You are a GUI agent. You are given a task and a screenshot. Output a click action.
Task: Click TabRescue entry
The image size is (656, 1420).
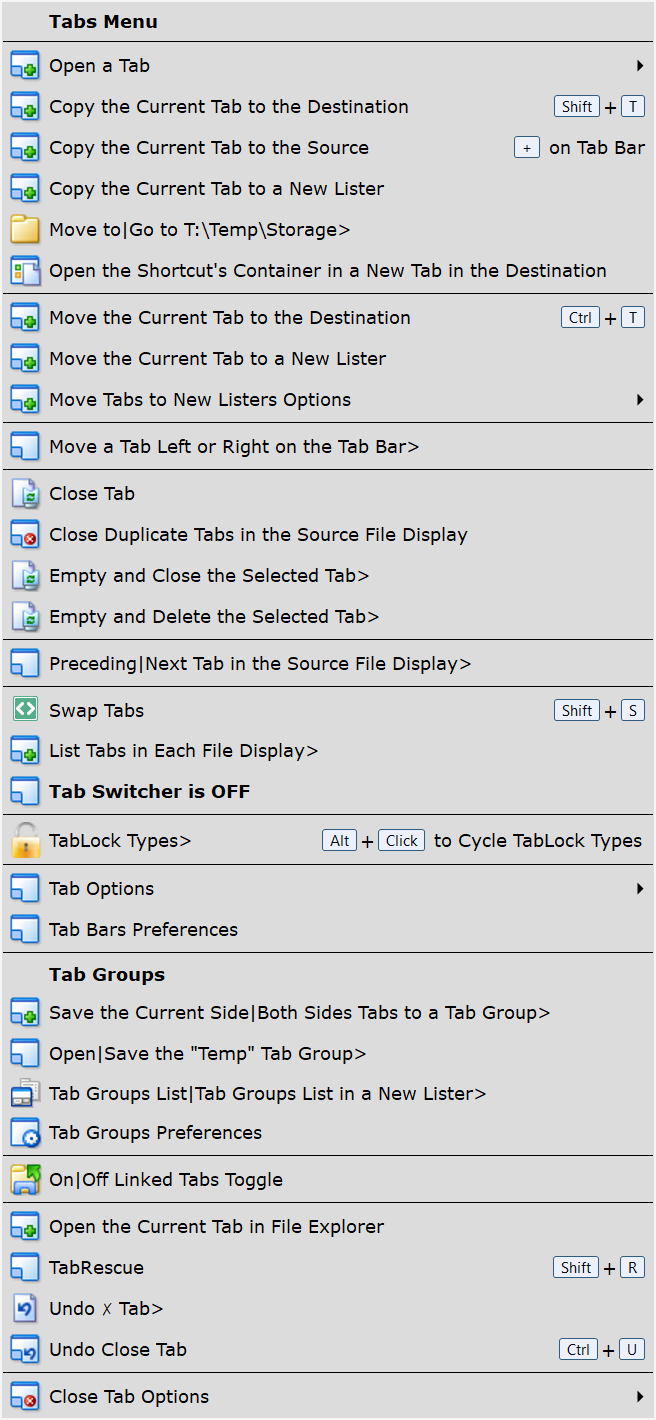(96, 1268)
